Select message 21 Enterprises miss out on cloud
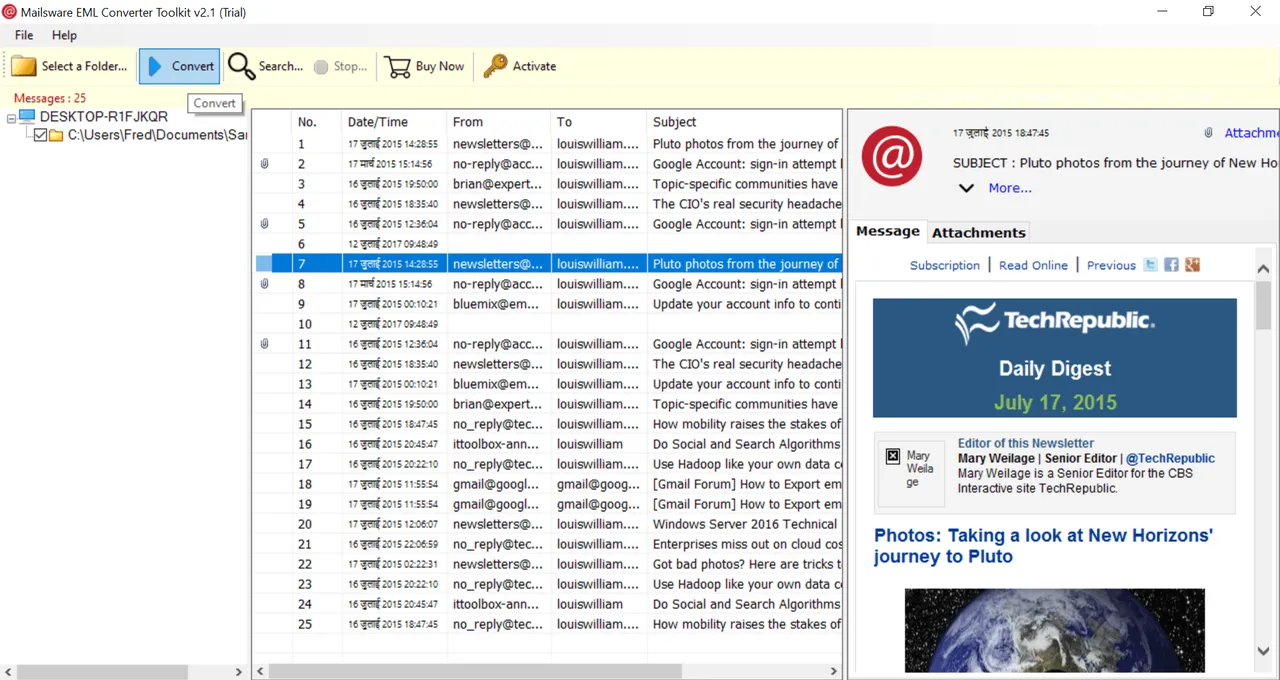1280x680 pixels. coord(547,544)
